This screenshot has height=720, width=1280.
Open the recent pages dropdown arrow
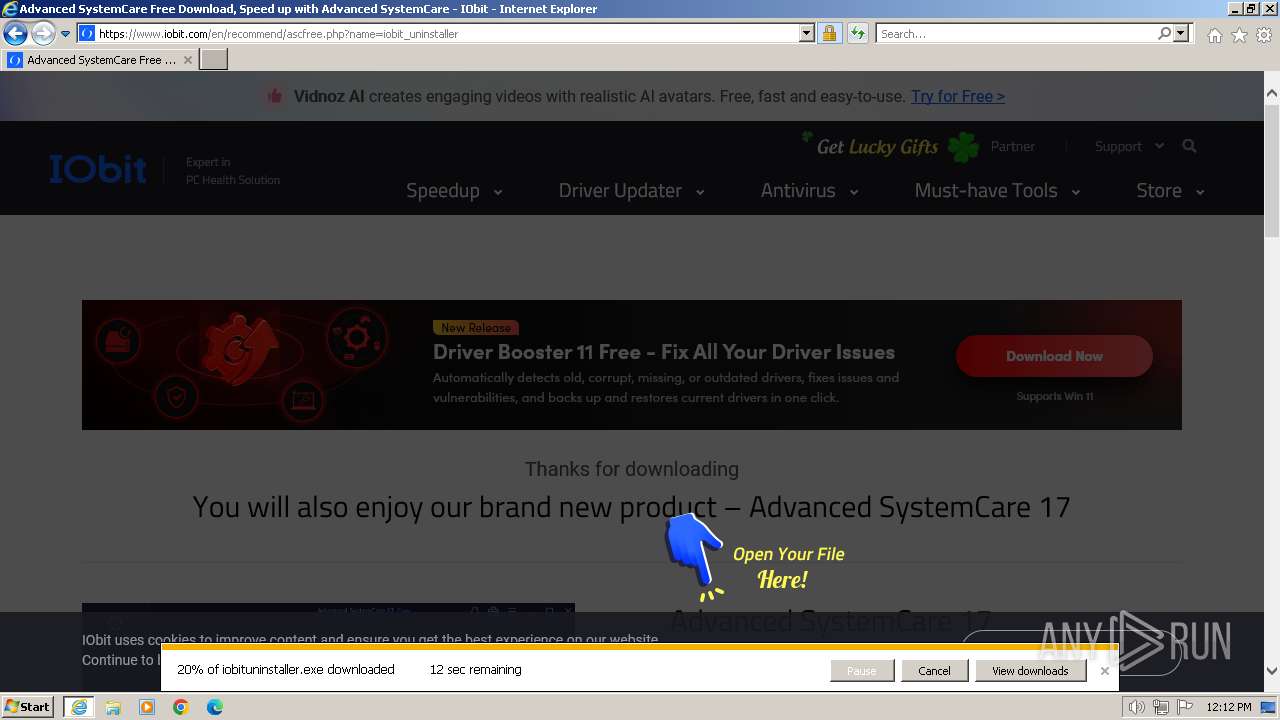(x=65, y=34)
